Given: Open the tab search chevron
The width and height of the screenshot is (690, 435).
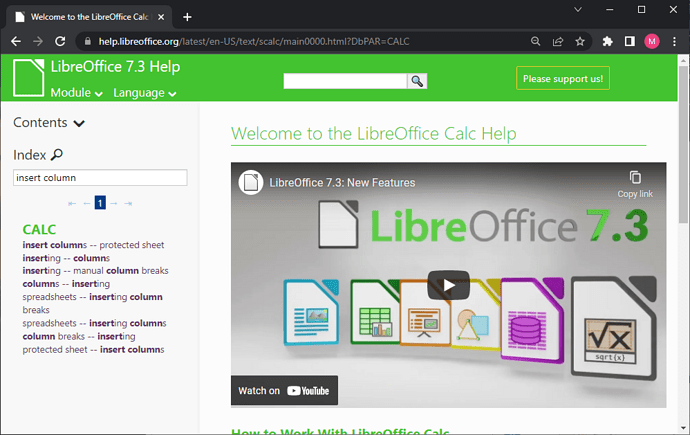Looking at the screenshot, I should click(x=578, y=9).
